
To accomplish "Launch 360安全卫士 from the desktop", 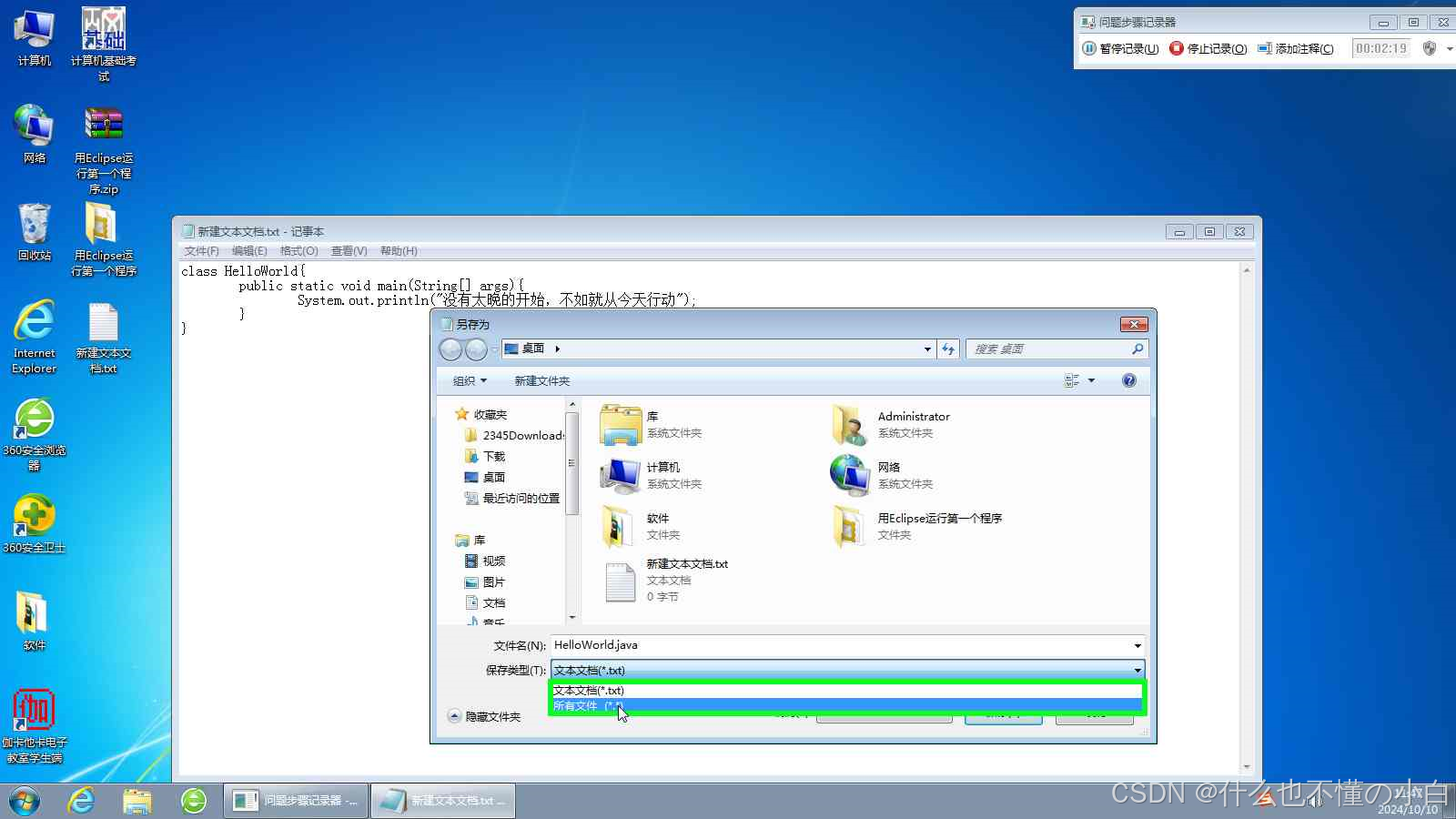I will click(35, 524).
